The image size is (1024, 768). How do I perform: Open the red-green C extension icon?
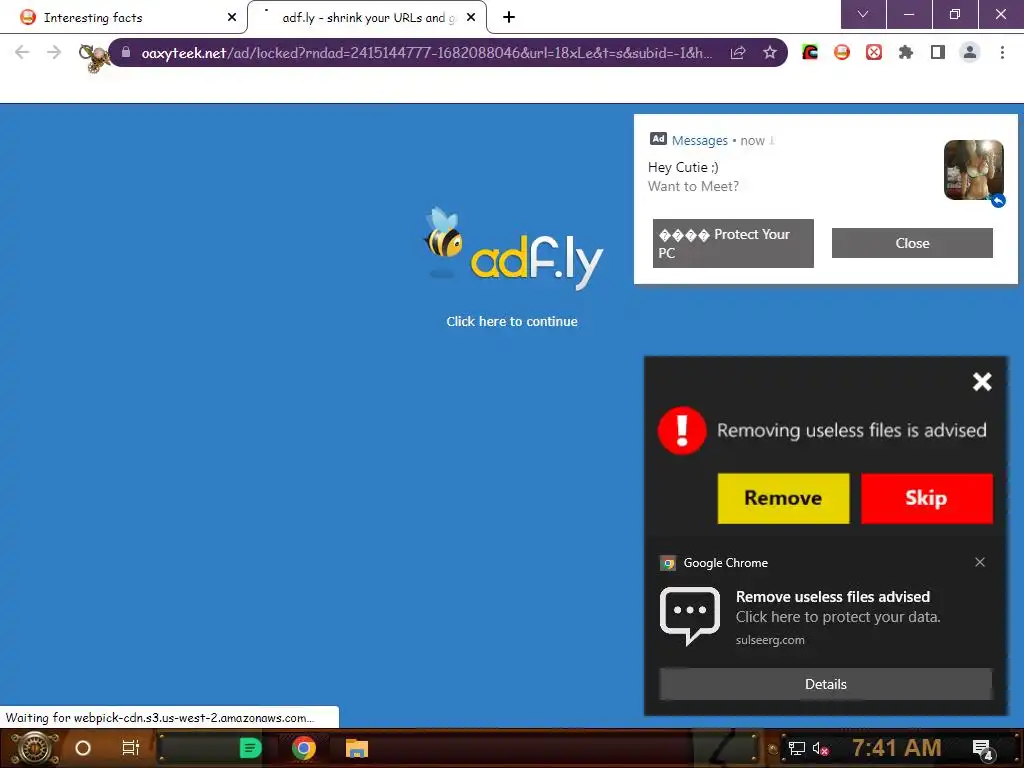tap(810, 52)
